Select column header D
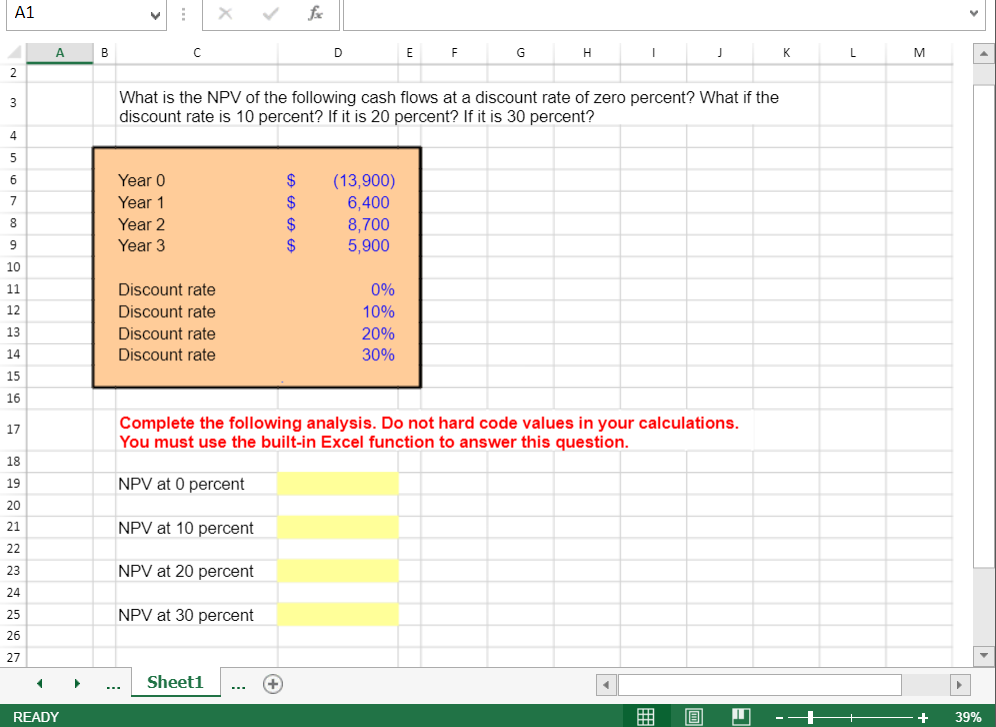 point(338,52)
